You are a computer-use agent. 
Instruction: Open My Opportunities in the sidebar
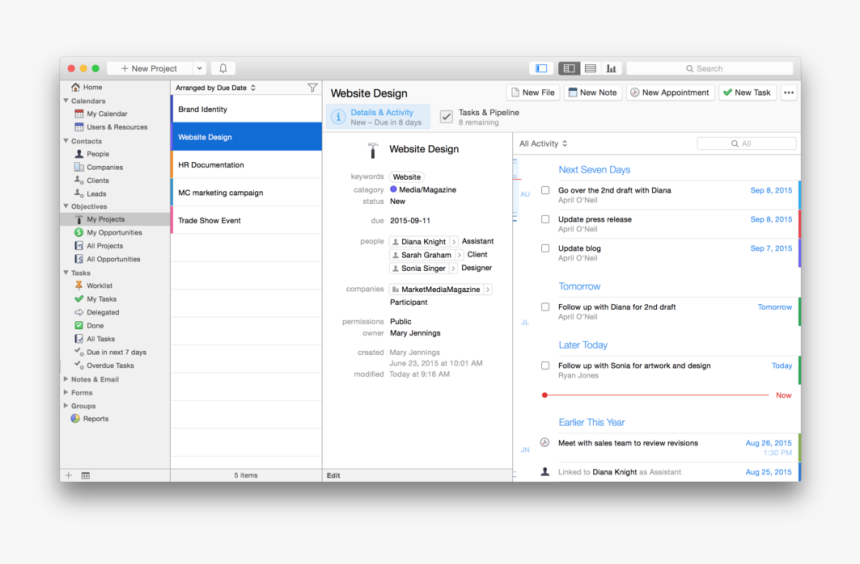108,233
